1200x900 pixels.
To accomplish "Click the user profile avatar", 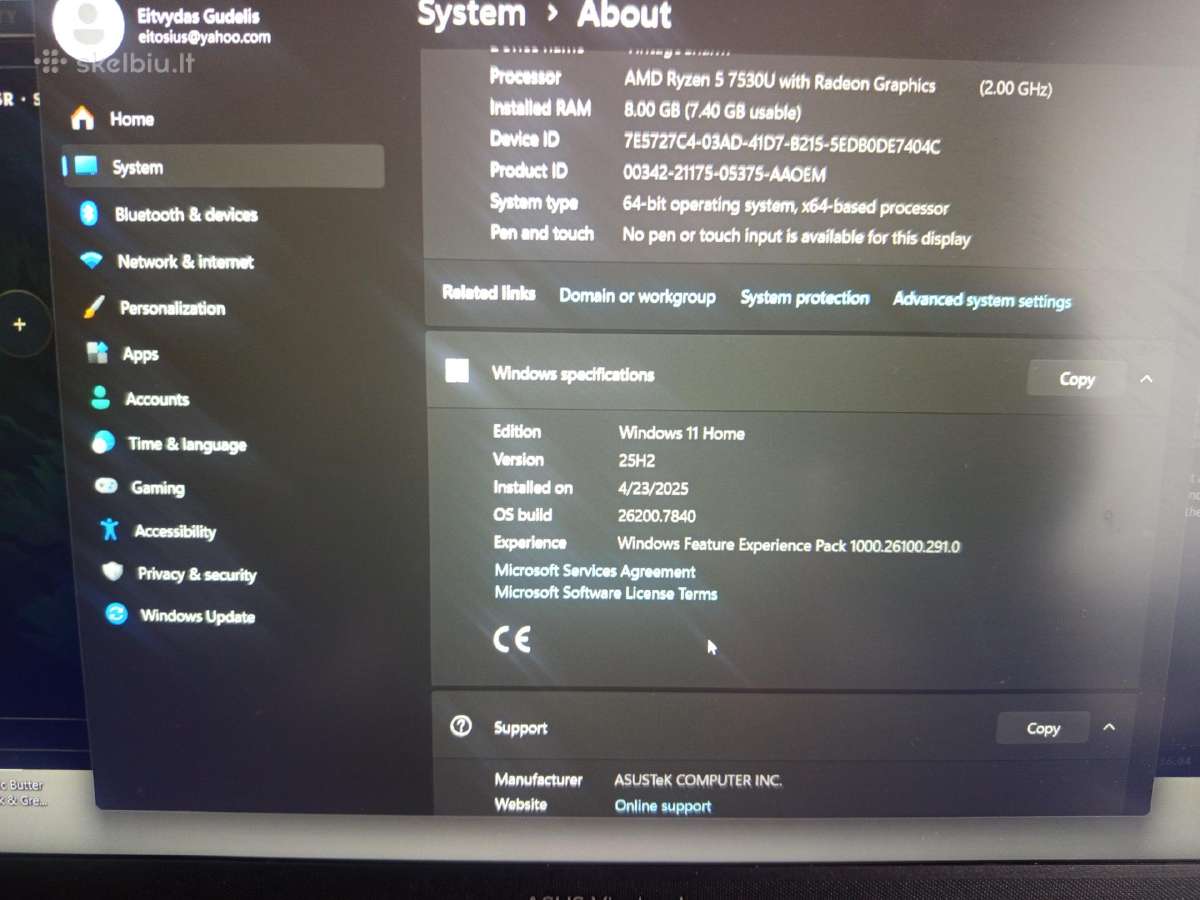I will click(88, 27).
